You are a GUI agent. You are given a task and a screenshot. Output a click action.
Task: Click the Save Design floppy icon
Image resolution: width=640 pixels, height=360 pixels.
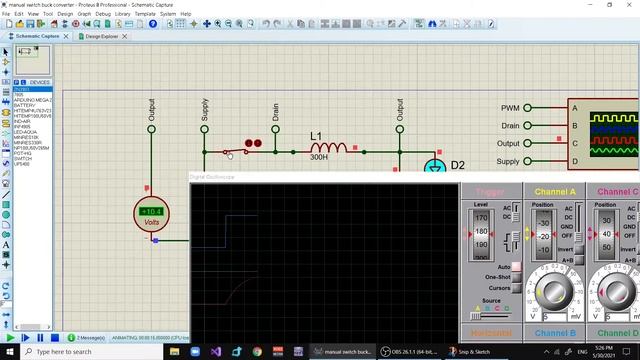pyautogui.click(x=30, y=24)
